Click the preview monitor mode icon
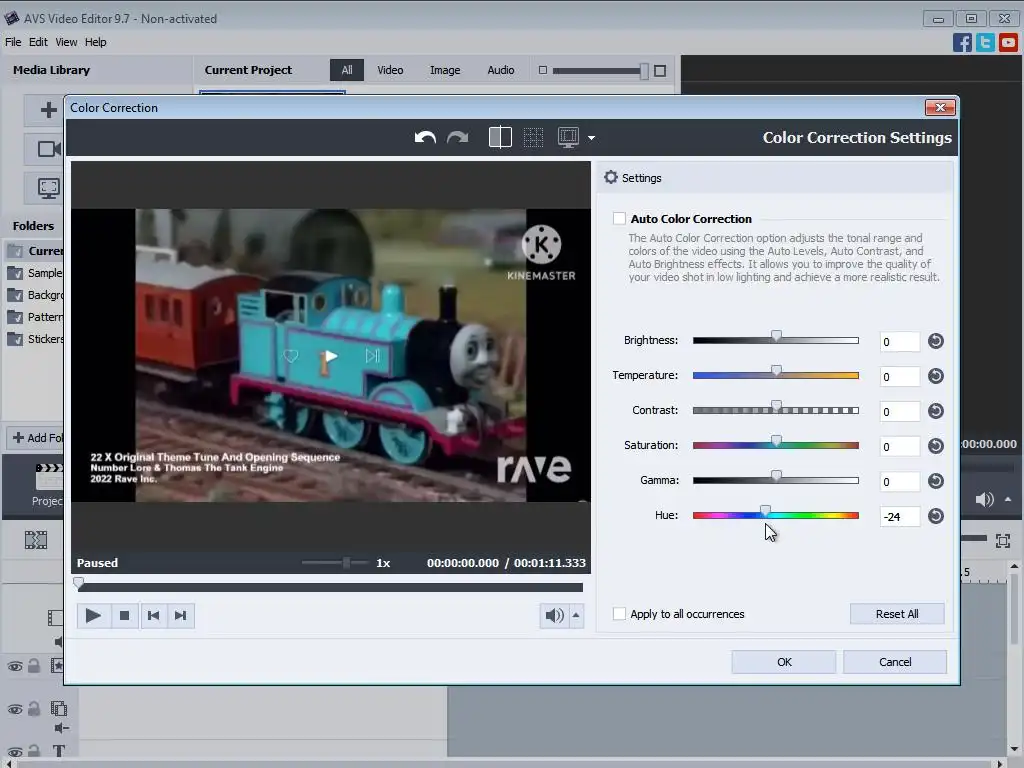The image size is (1024, 768). click(568, 137)
